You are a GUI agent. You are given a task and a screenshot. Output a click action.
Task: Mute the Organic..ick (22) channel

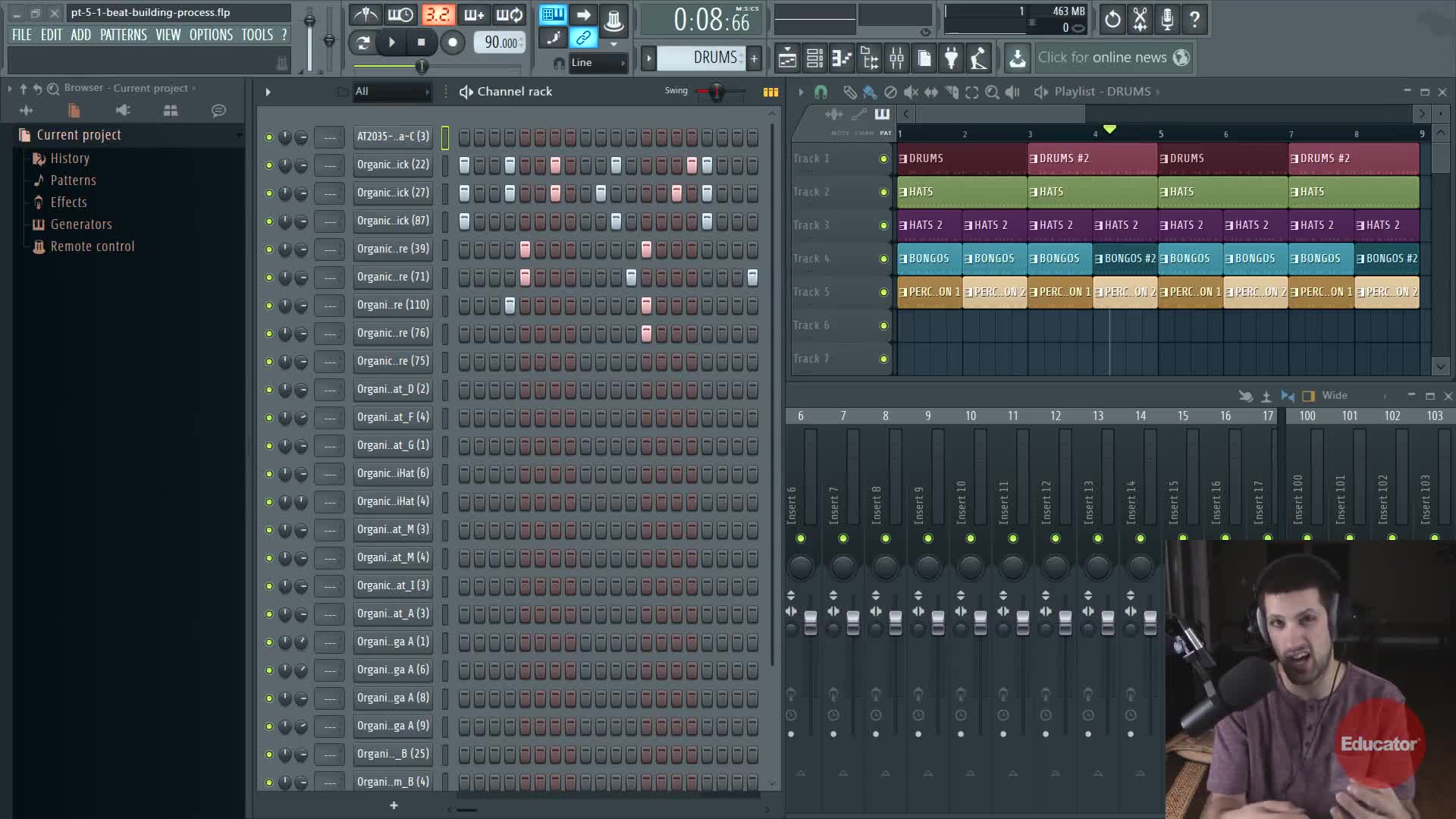pyautogui.click(x=268, y=165)
